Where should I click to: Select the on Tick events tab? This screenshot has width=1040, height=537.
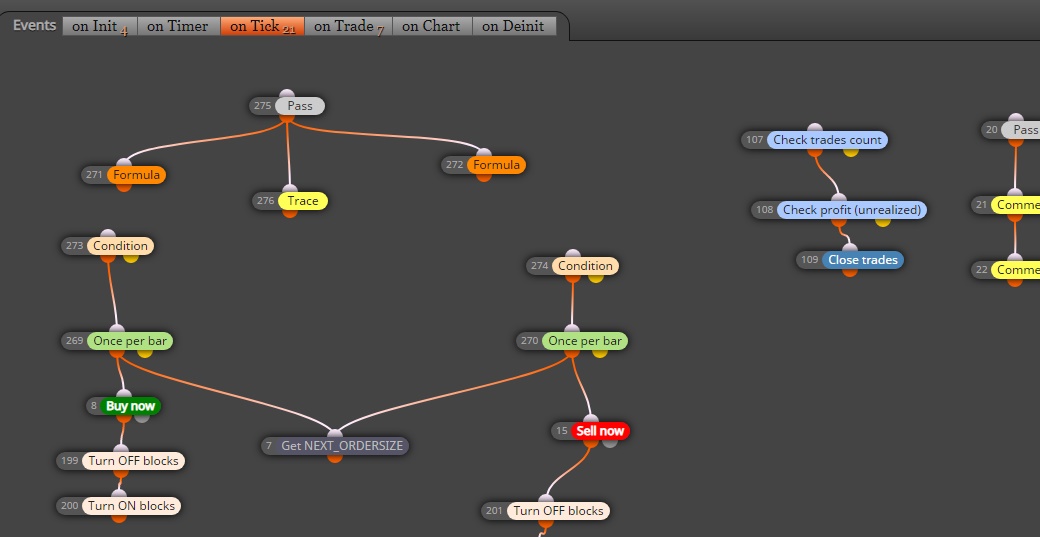tap(262, 26)
